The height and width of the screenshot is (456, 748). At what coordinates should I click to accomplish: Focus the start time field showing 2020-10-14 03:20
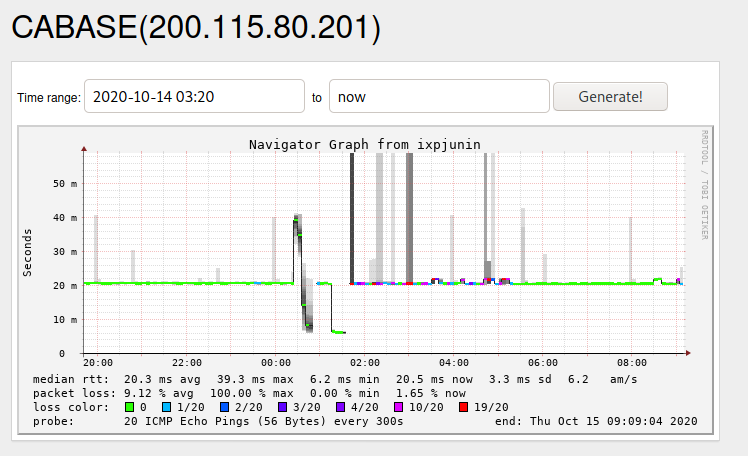[194, 97]
